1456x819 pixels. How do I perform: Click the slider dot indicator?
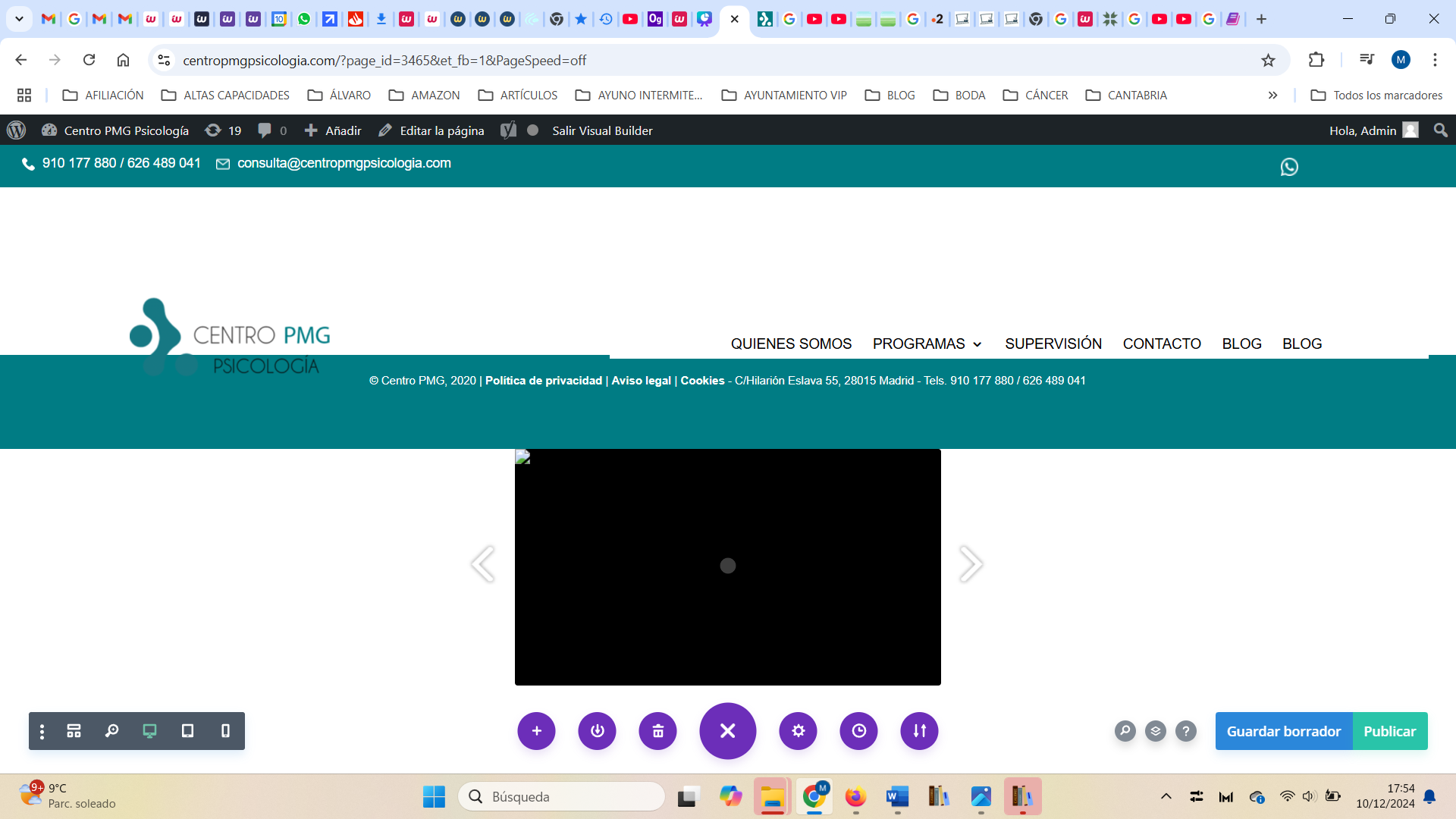click(727, 566)
